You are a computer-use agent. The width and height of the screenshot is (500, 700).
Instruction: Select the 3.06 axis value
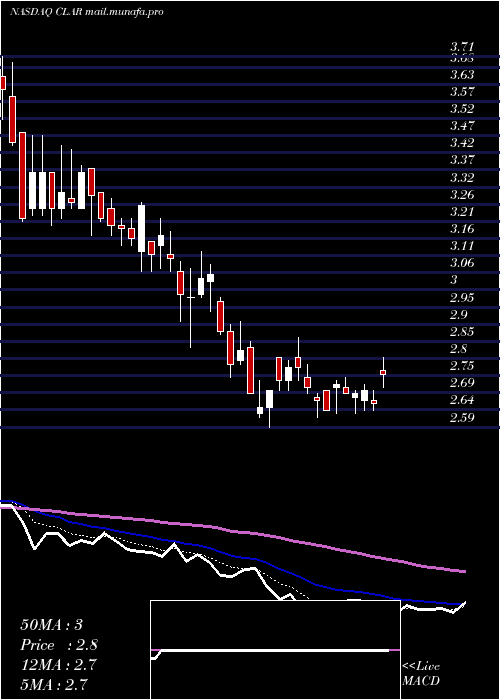pos(462,263)
